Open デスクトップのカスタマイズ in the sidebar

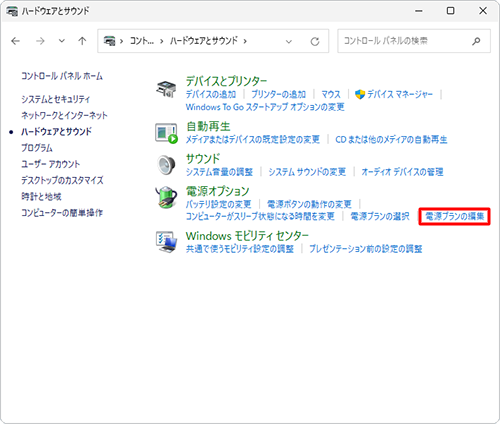(62, 180)
